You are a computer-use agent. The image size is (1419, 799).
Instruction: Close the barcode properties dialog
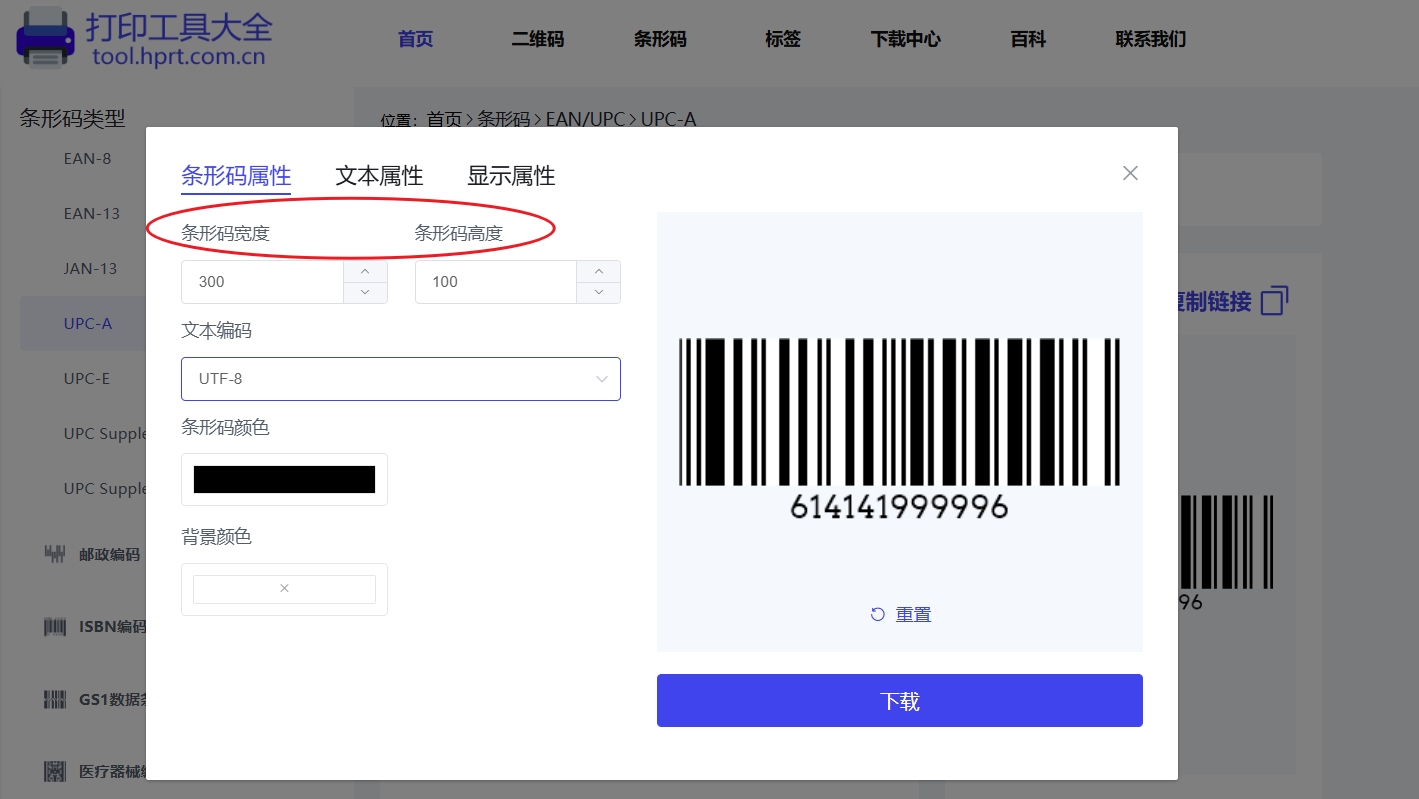(x=1130, y=173)
